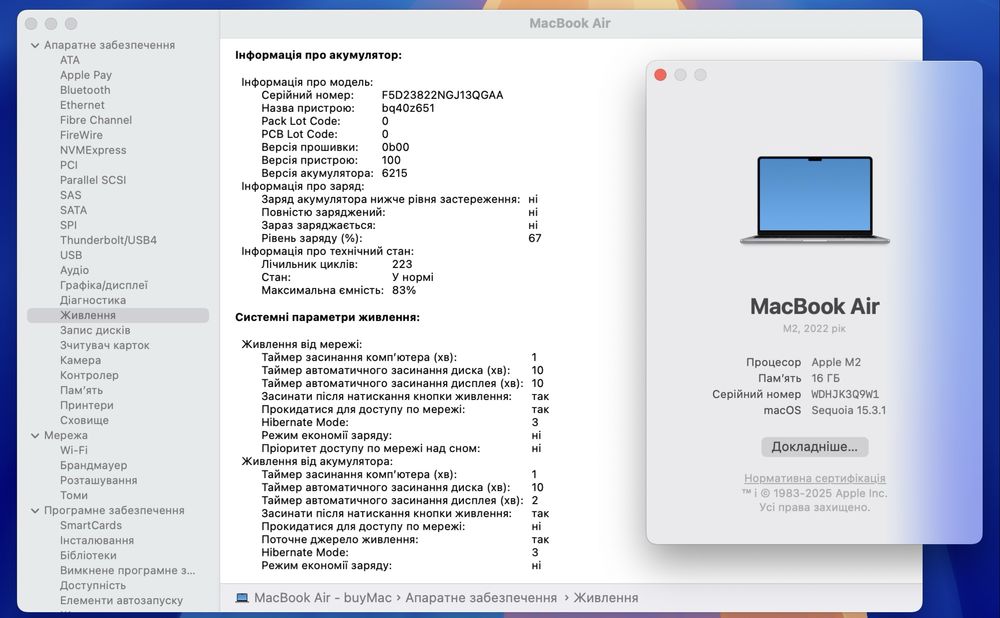Click charge level value 67

pyautogui.click(x=534, y=239)
